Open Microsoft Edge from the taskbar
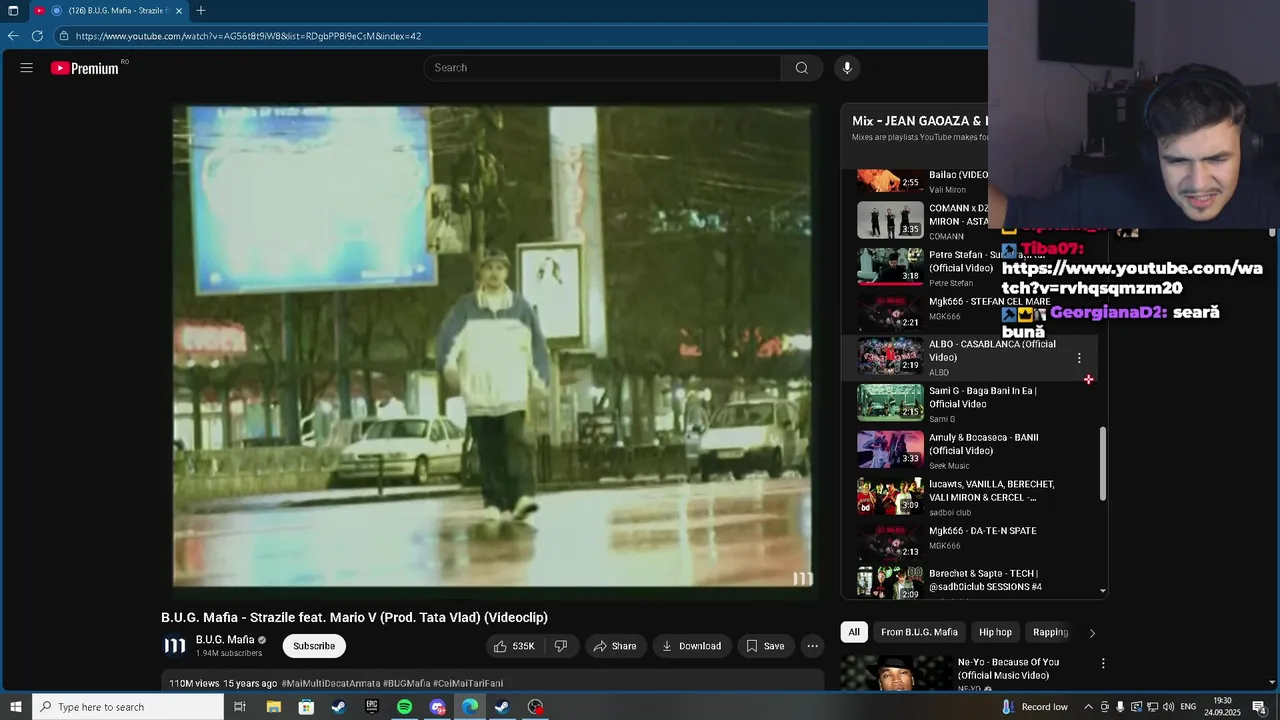 click(x=470, y=707)
